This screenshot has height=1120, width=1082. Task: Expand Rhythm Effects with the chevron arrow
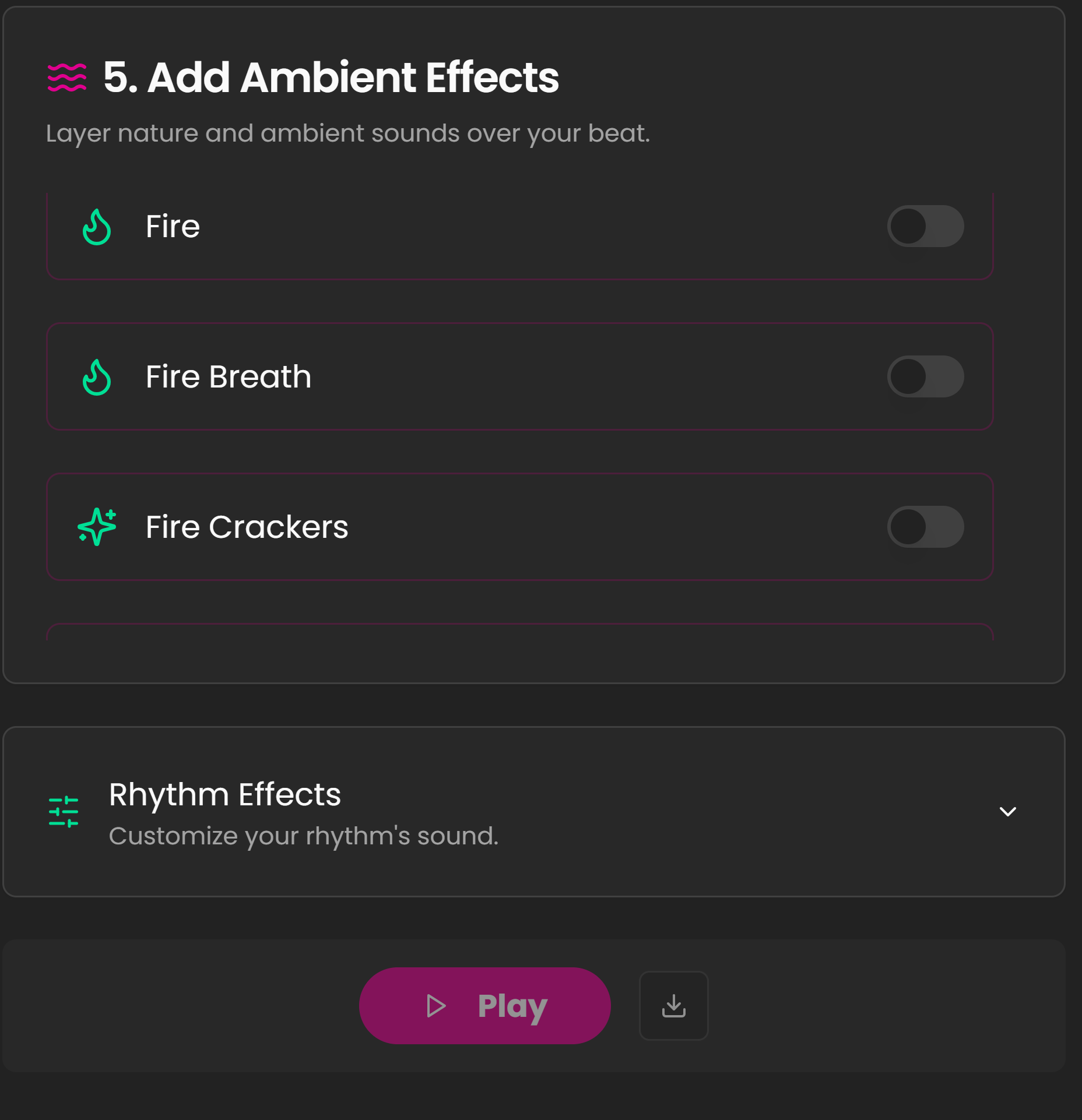tap(1008, 812)
